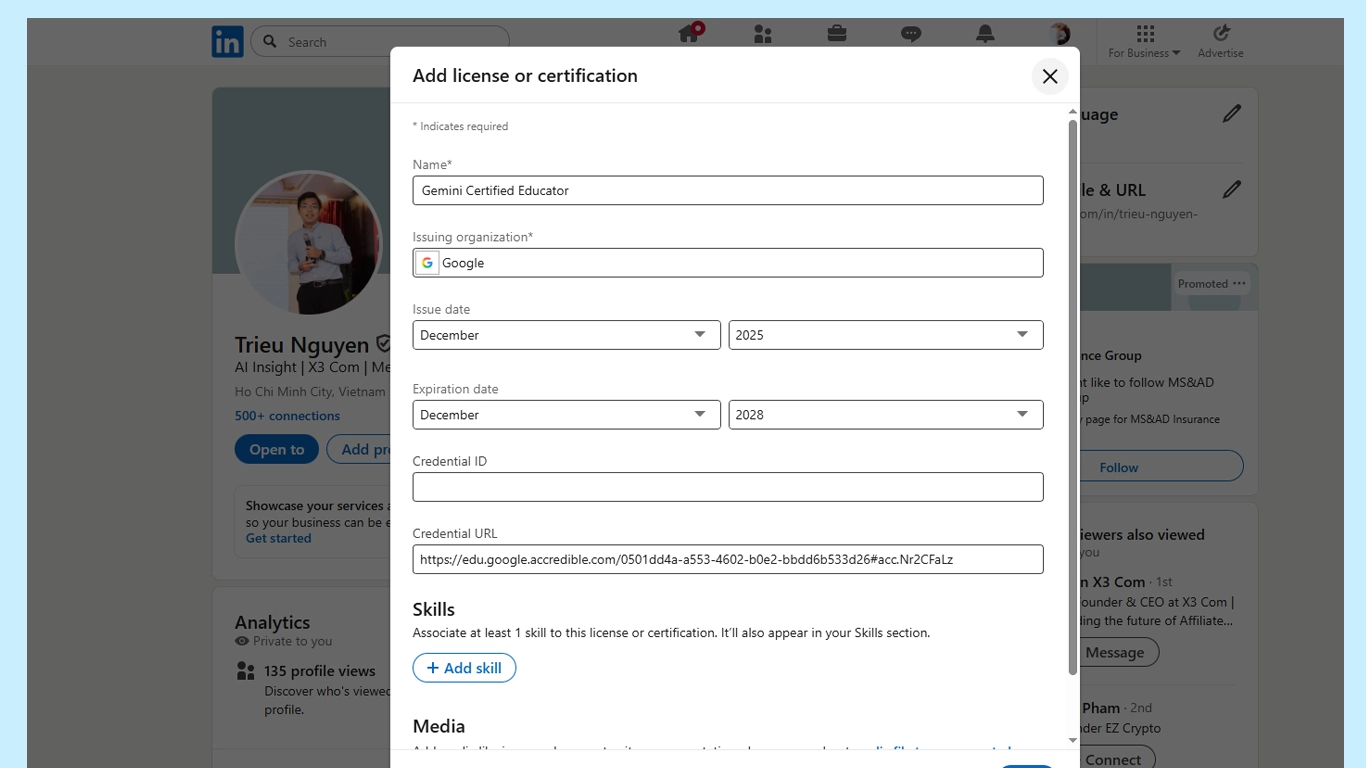Click the LinkedIn logo
Image resolution: width=1366 pixels, height=768 pixels.
[x=227, y=41]
